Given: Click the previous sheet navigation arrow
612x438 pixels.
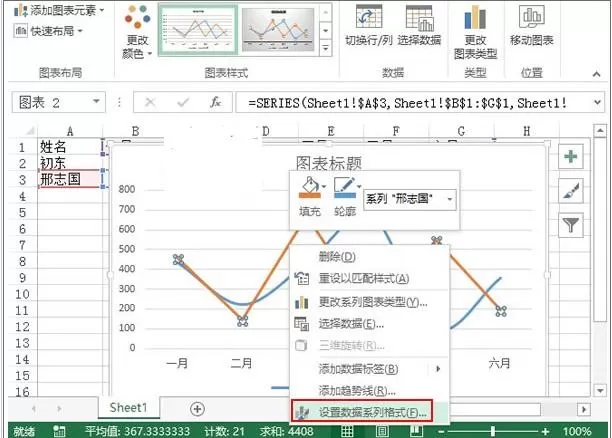Looking at the screenshot, I should (34, 409).
